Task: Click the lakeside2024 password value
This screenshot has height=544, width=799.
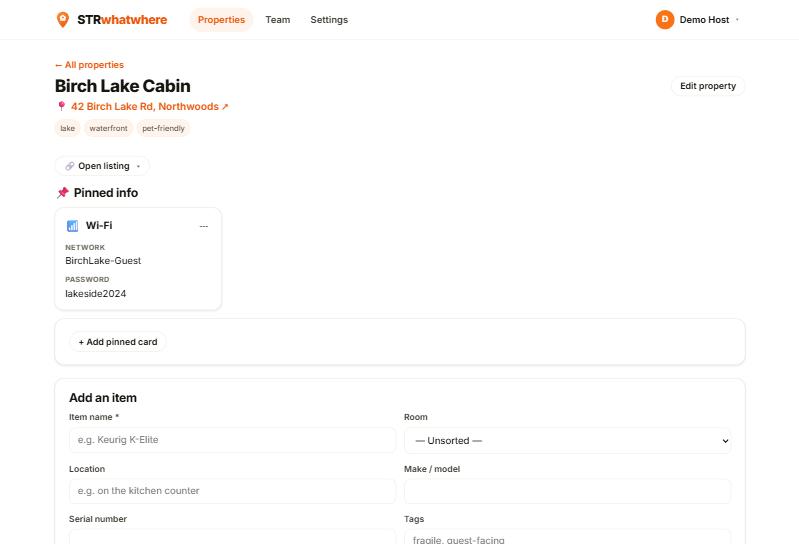Action: [x=95, y=293]
